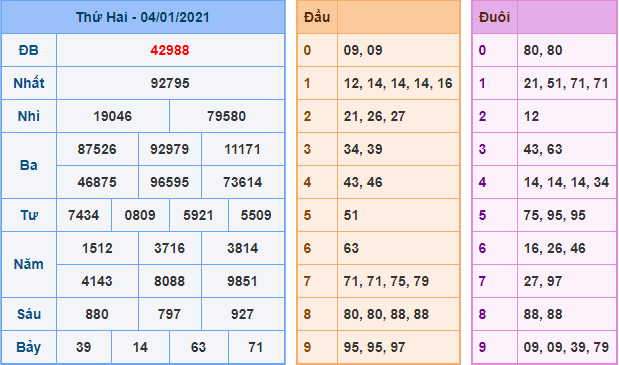Click Đuôi row 8 values 88, 88
The width and height of the screenshot is (619, 365).
click(x=543, y=314)
